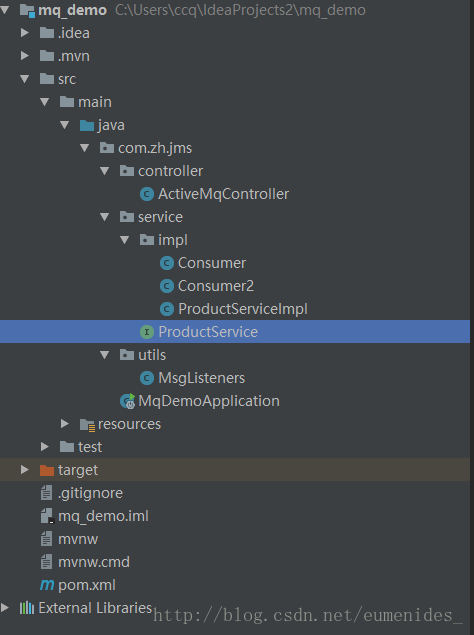Expand the test folder
This screenshot has height=635, width=474.
(45, 447)
